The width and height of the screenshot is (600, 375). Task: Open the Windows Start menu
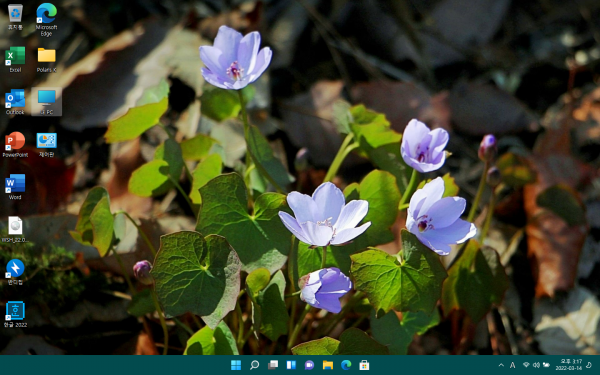236,365
